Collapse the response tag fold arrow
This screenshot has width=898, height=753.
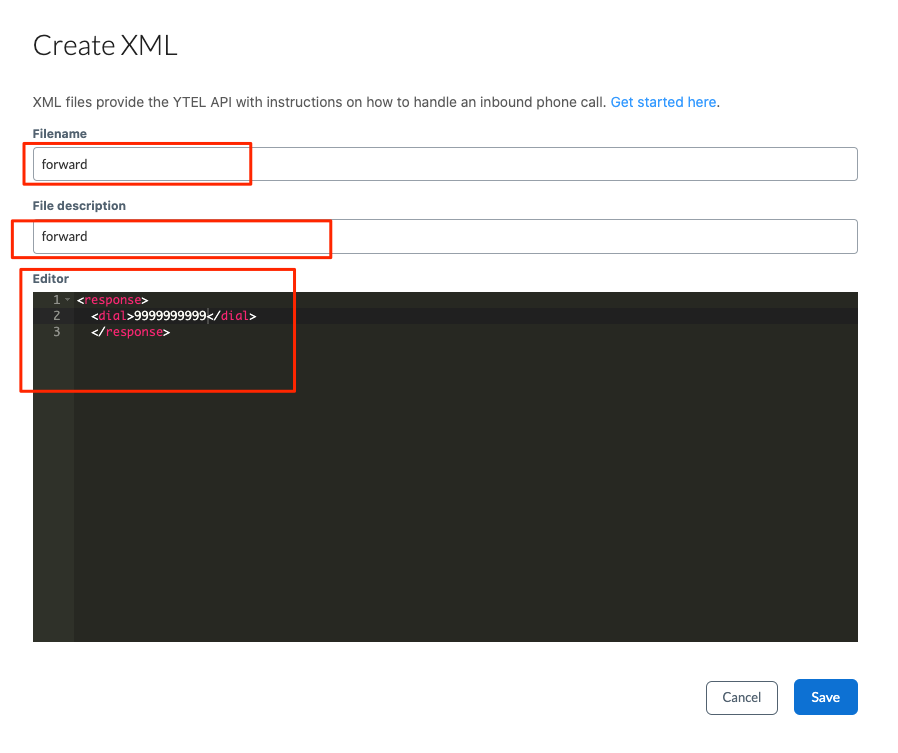coord(68,299)
